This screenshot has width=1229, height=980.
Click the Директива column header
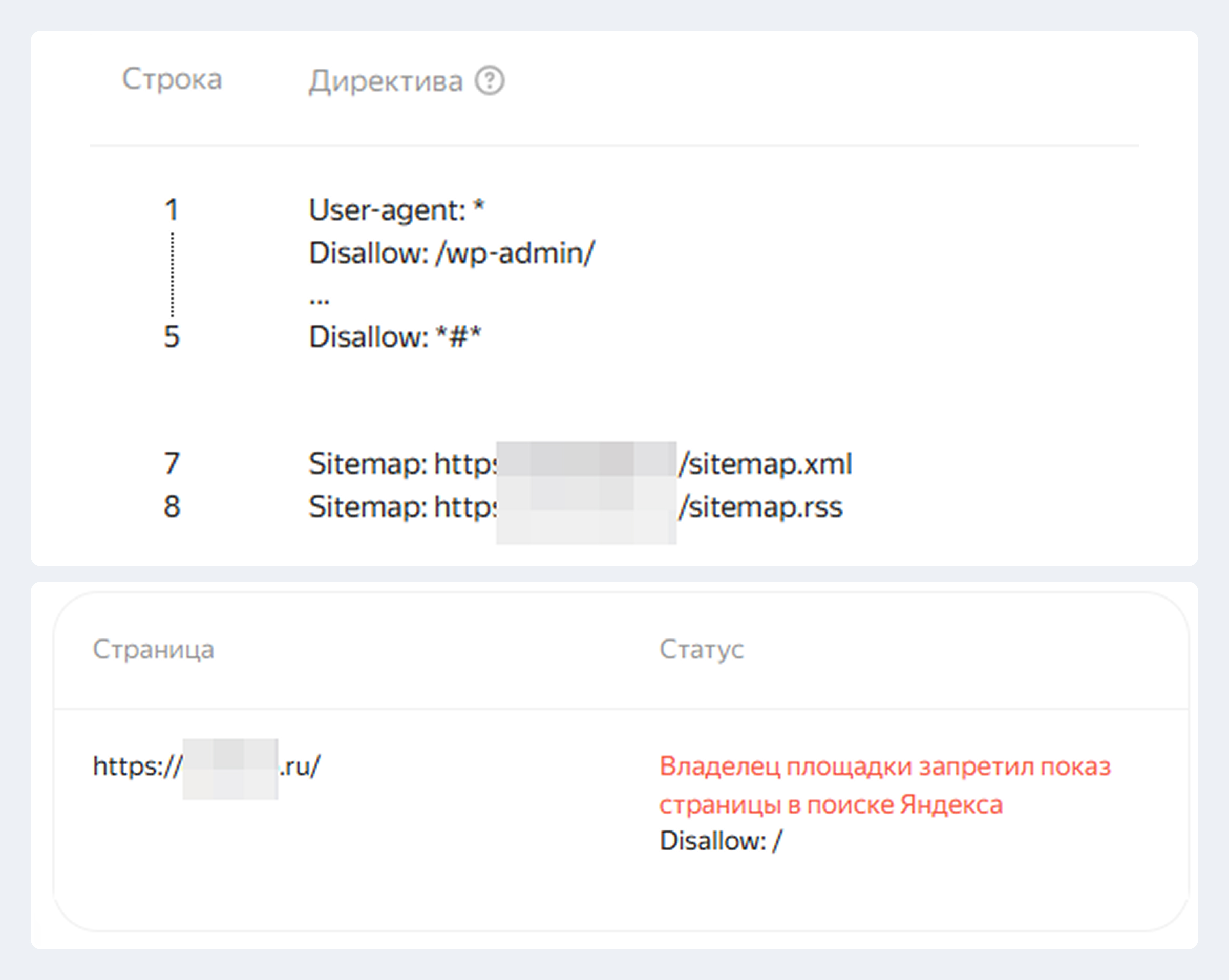click(386, 81)
